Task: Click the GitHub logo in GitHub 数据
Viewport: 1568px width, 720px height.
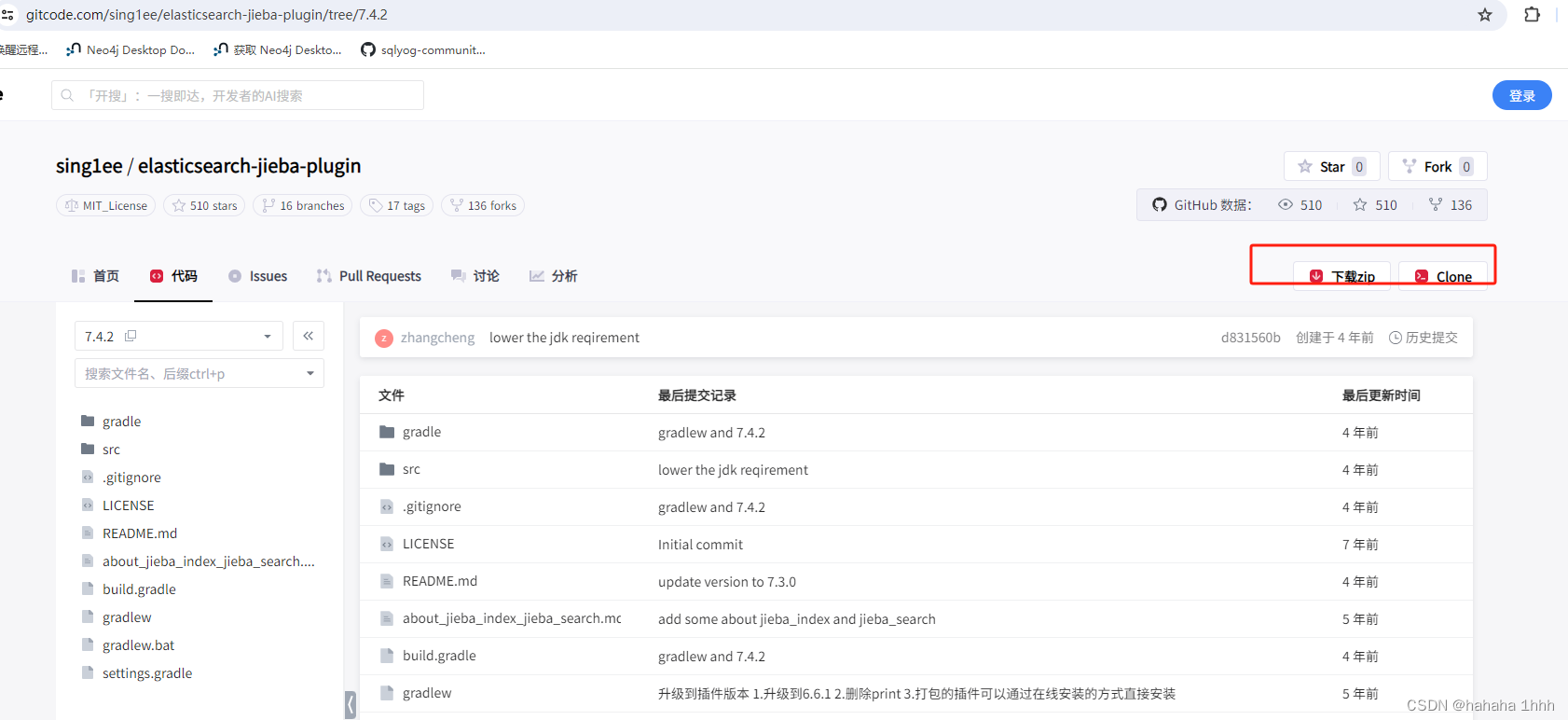Action: point(1159,204)
